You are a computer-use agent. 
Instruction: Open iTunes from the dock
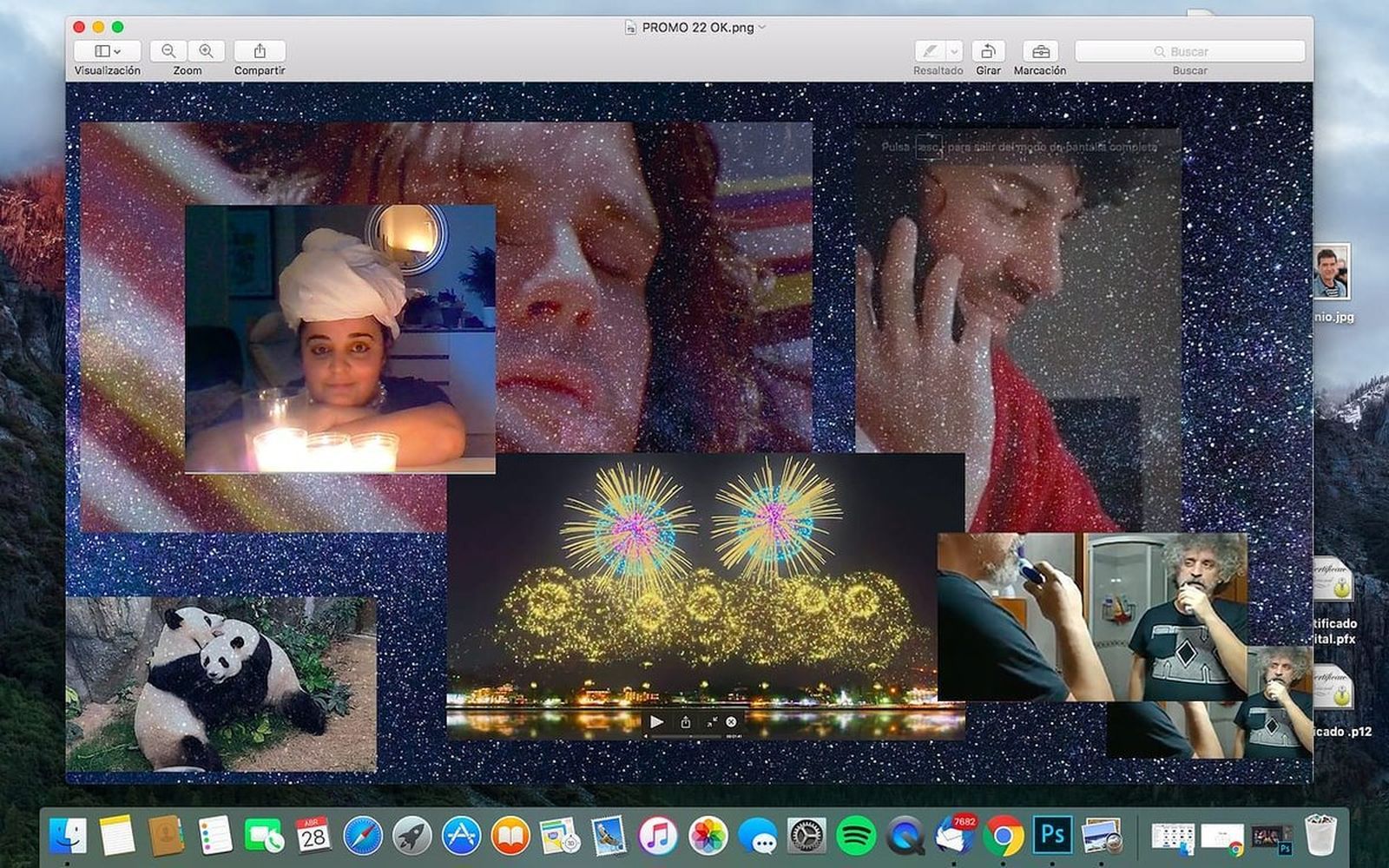[x=658, y=836]
